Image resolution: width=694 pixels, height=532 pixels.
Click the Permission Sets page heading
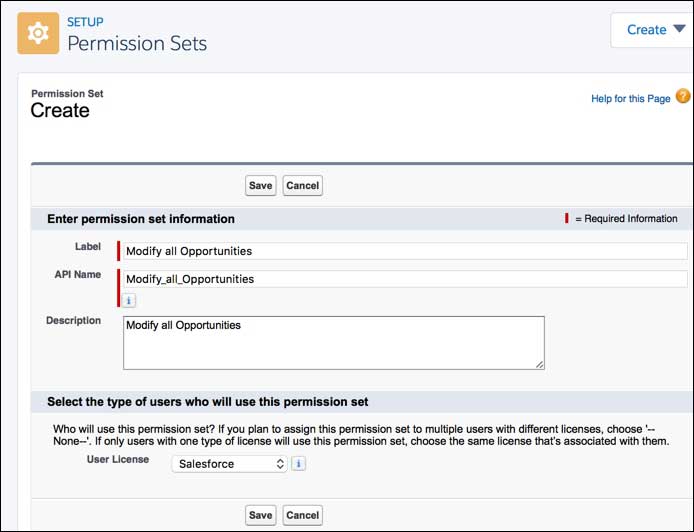(x=137, y=44)
